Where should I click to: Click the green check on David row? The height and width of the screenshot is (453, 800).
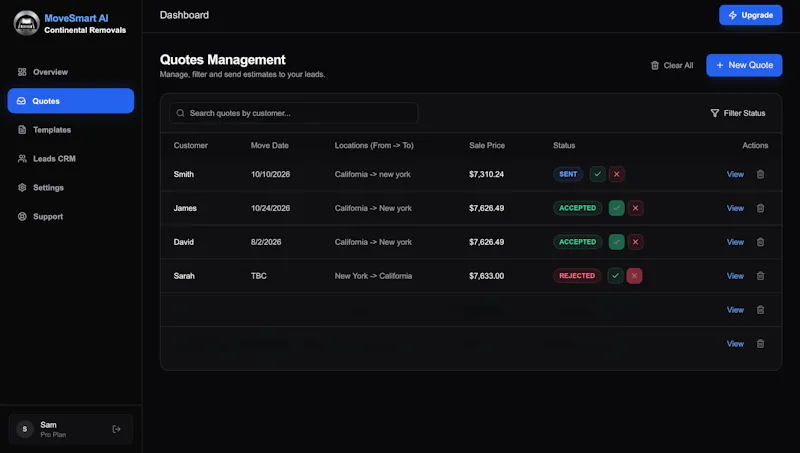(616, 242)
